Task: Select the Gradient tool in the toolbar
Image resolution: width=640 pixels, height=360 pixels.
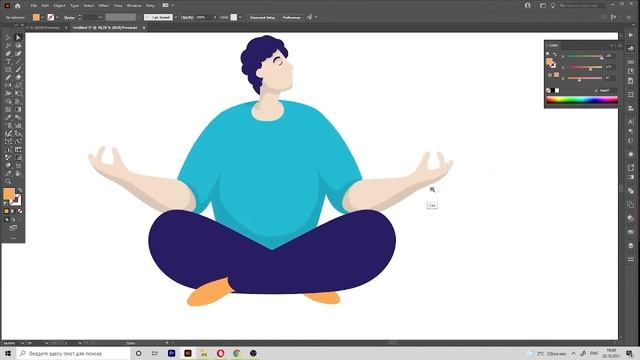Action: pos(18,109)
